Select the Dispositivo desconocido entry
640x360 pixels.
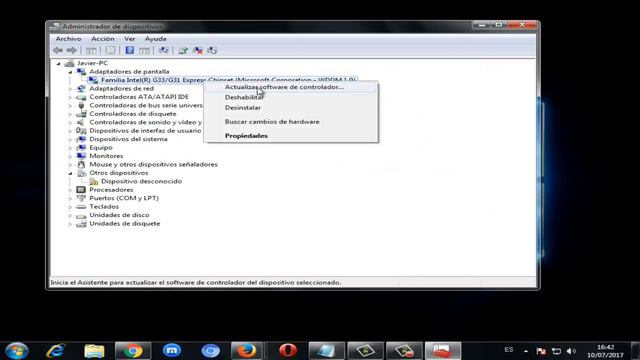tap(141, 181)
